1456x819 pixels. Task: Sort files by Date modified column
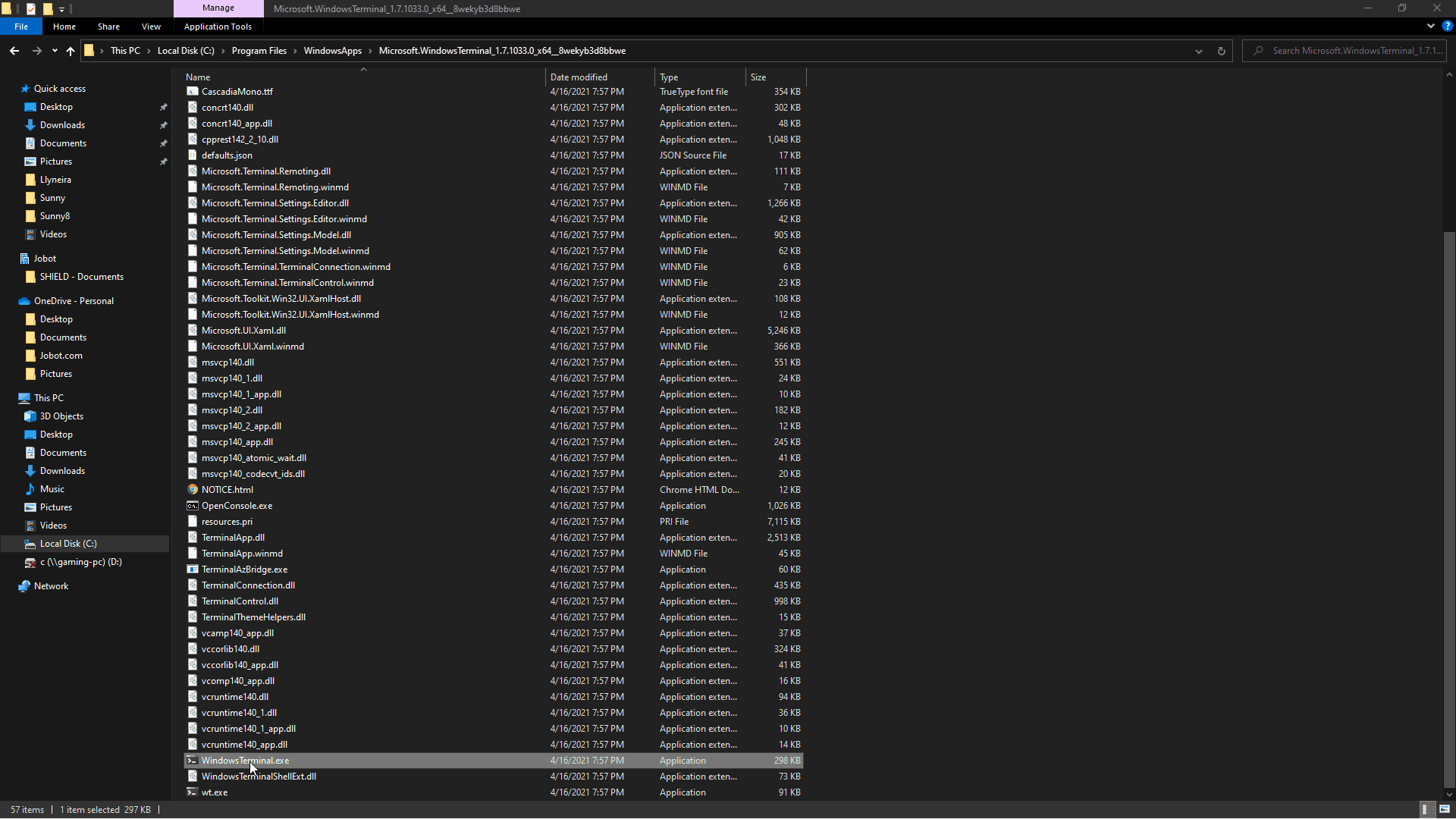579,77
